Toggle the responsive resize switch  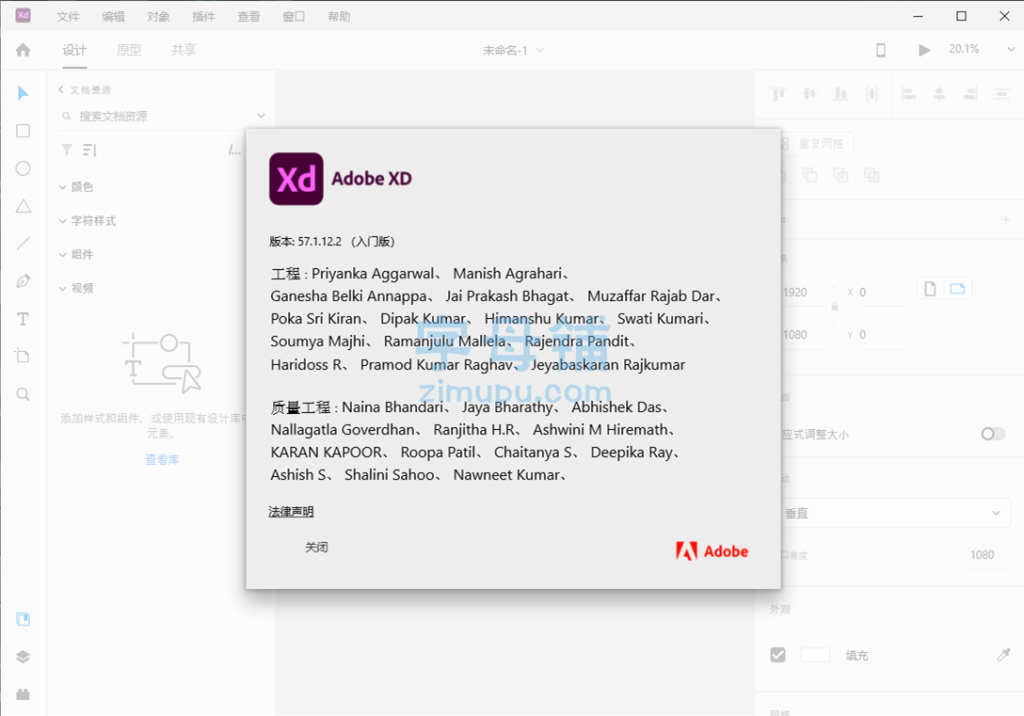(993, 434)
